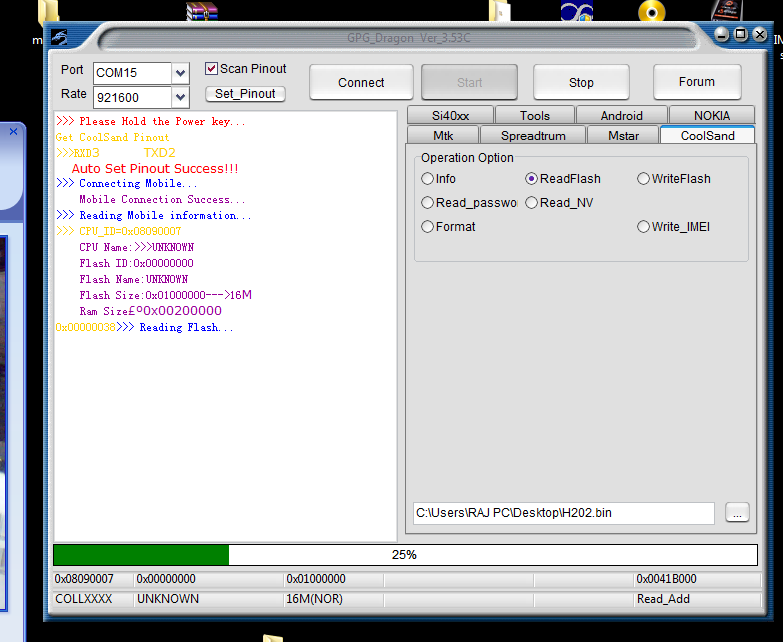
Task: Click the CPU_ID=0x08090007 log line
Action: tap(118, 231)
